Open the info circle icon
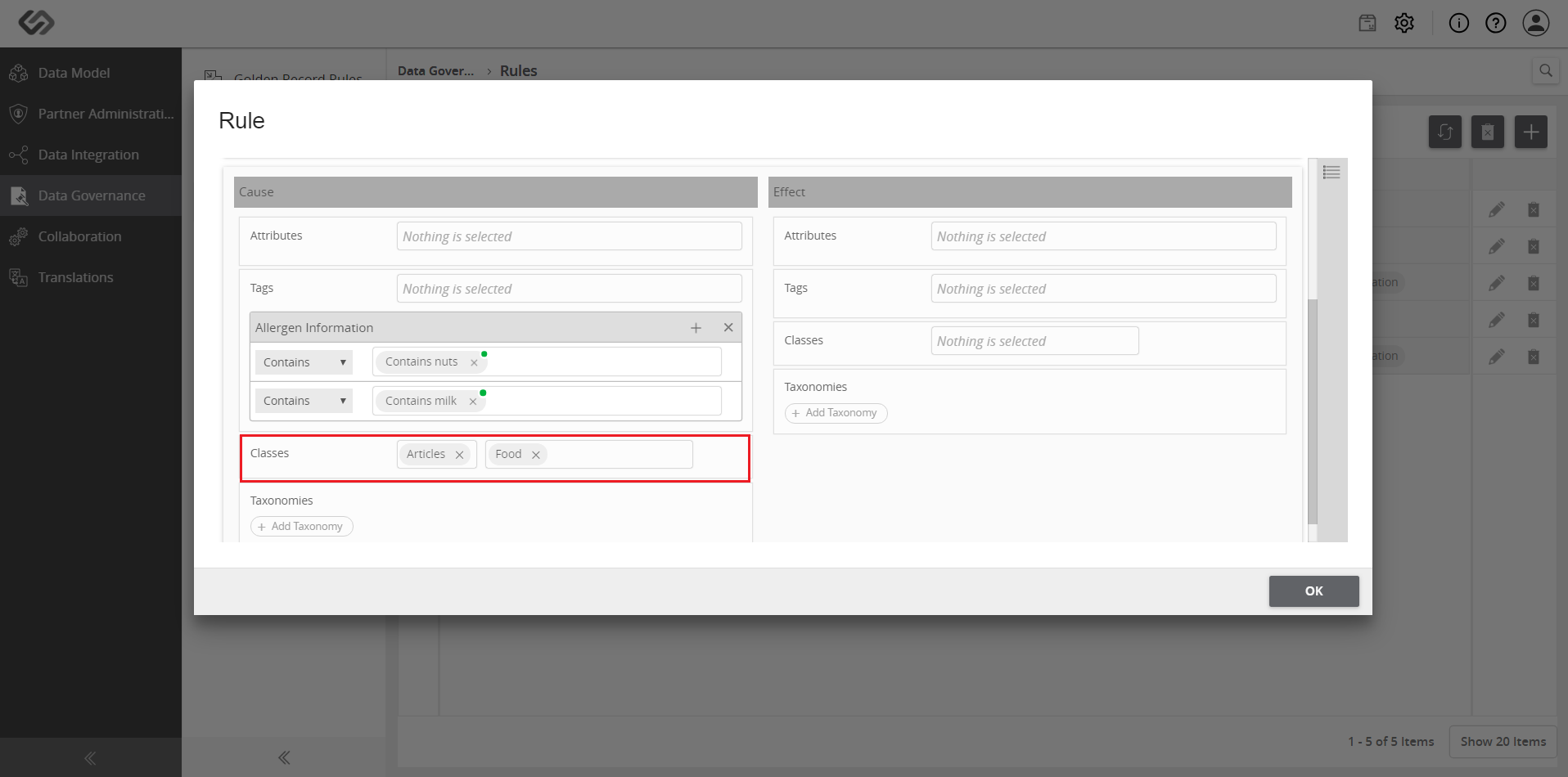This screenshot has width=1568, height=777. (1458, 23)
